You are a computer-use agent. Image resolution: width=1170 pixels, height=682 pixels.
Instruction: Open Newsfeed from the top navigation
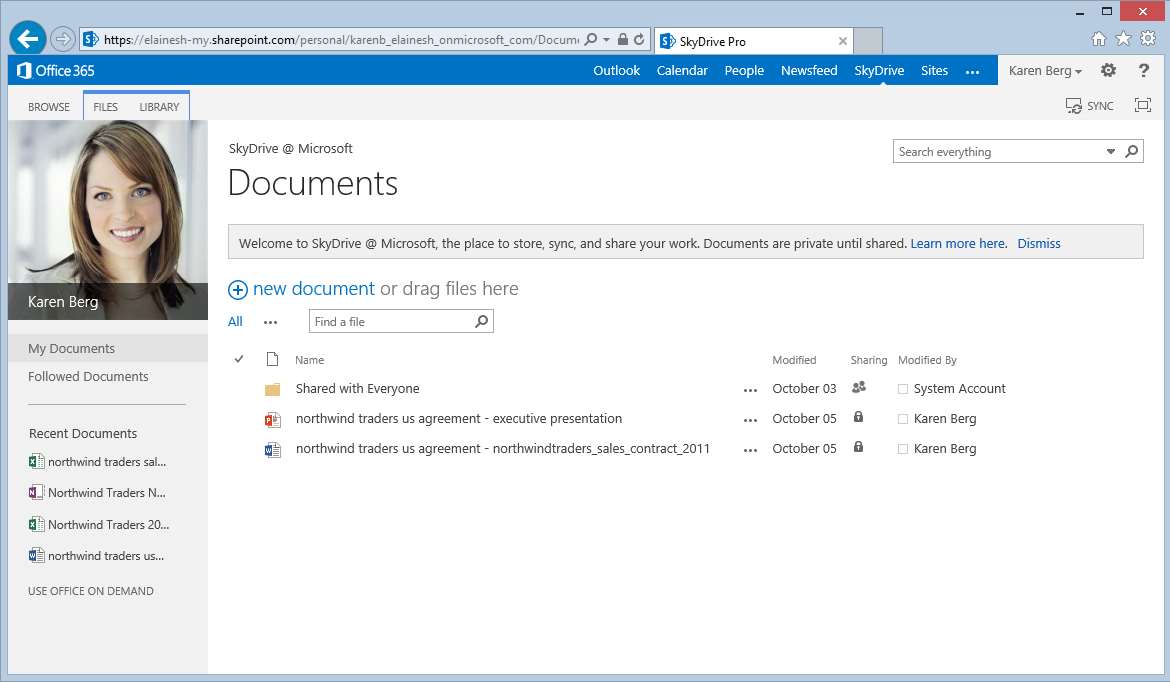click(x=809, y=70)
